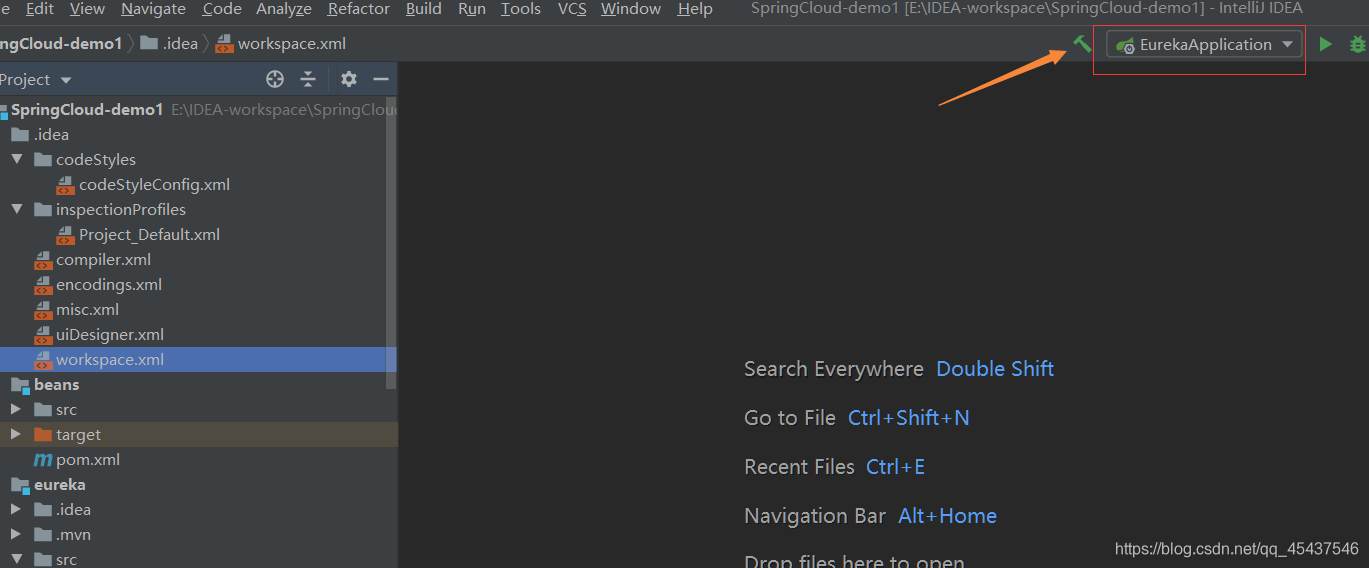Run EurekaApplication with the green play icon
This screenshot has height=568, width=1369.
pyautogui.click(x=1326, y=44)
